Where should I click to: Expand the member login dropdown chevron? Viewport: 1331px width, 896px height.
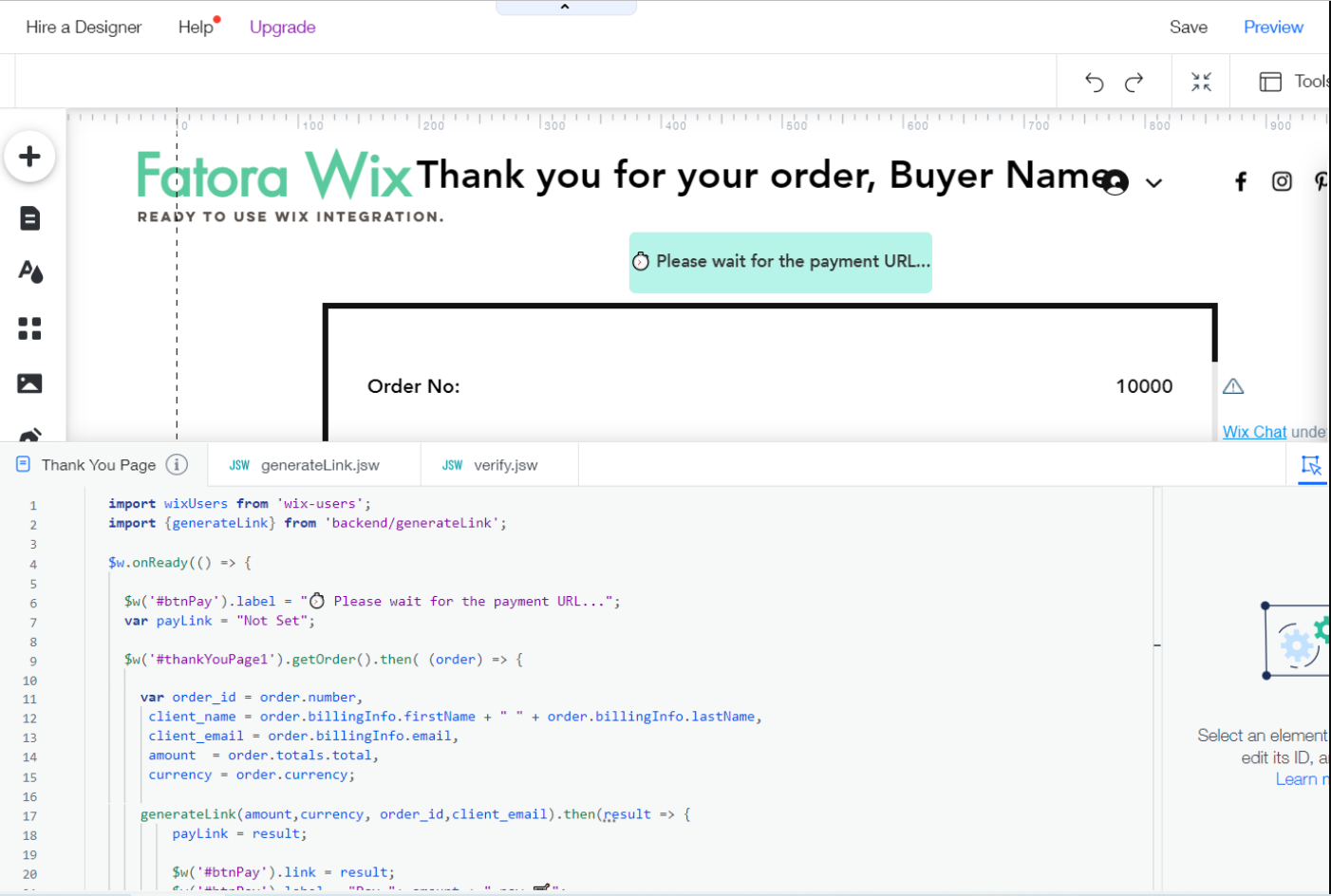[1153, 183]
